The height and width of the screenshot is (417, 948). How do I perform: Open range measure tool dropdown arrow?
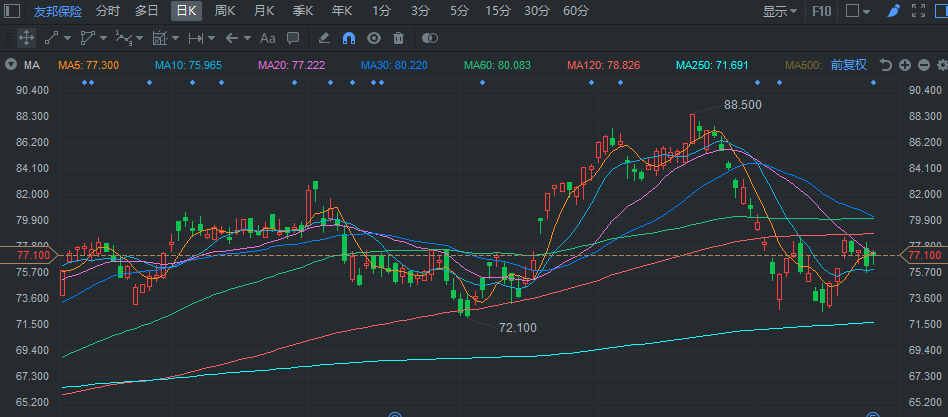[x=212, y=38]
